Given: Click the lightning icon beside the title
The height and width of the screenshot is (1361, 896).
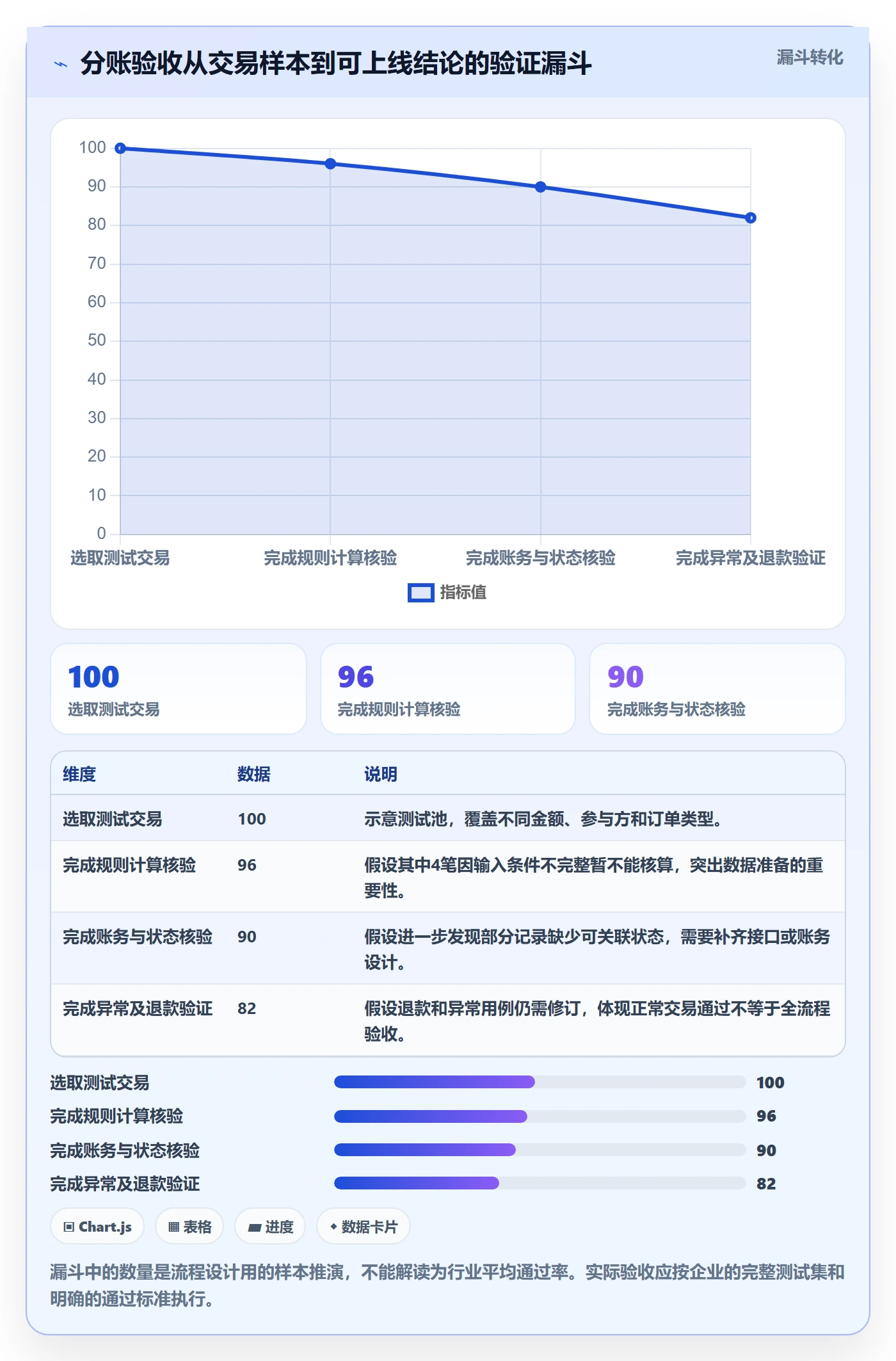Looking at the screenshot, I should 61,64.
